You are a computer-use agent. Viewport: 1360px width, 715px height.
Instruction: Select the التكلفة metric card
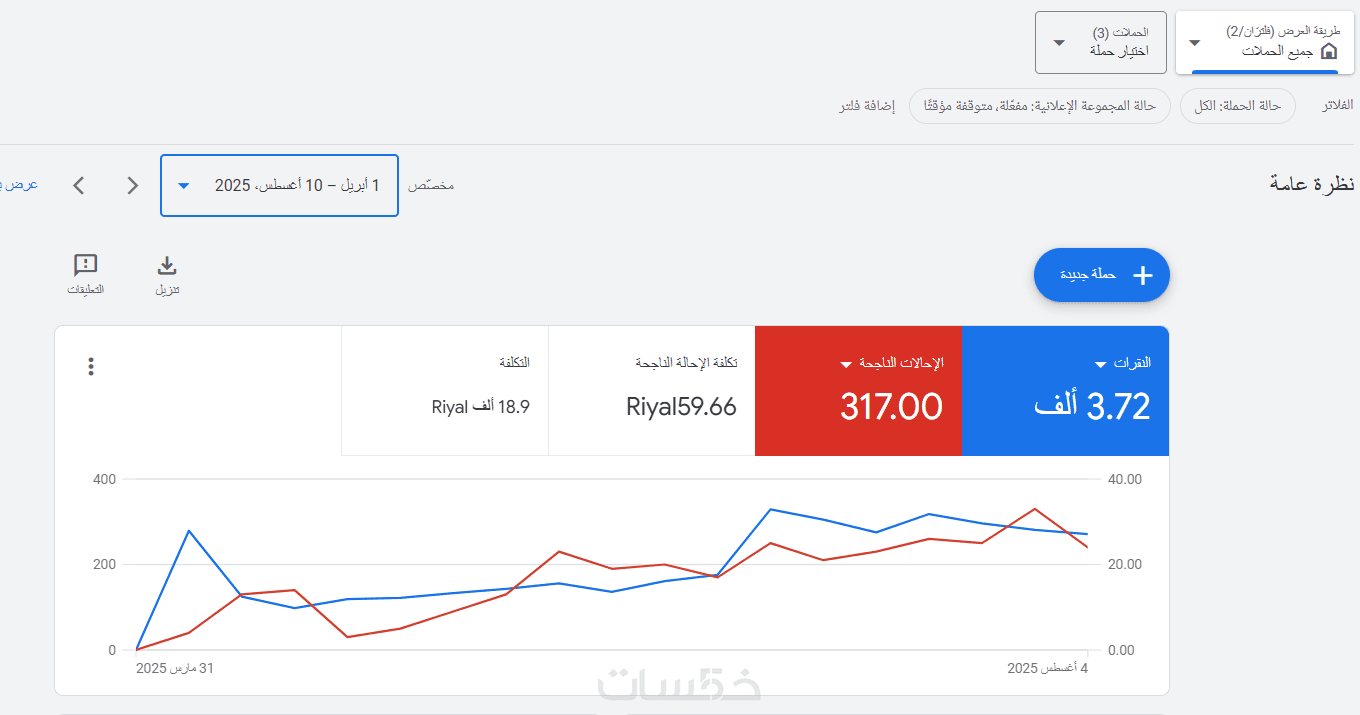coord(445,390)
